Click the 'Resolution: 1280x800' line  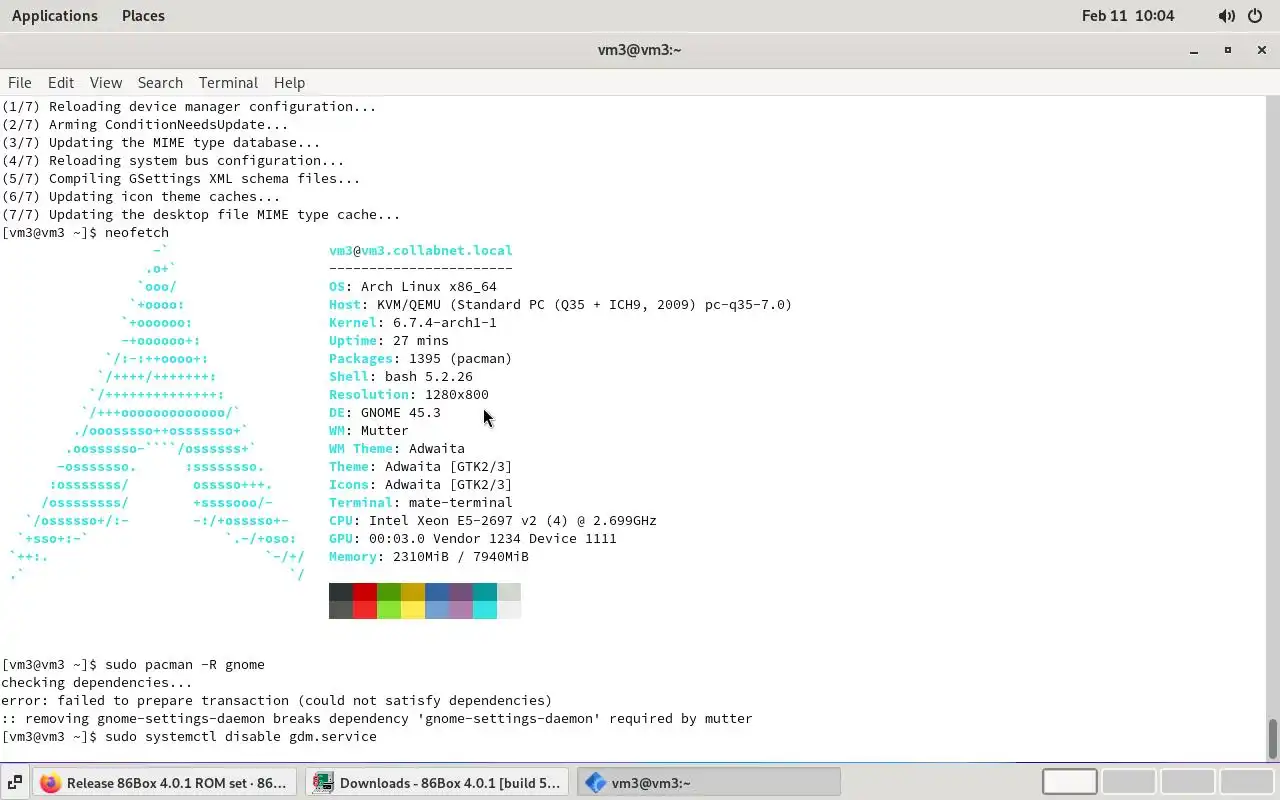(x=409, y=395)
